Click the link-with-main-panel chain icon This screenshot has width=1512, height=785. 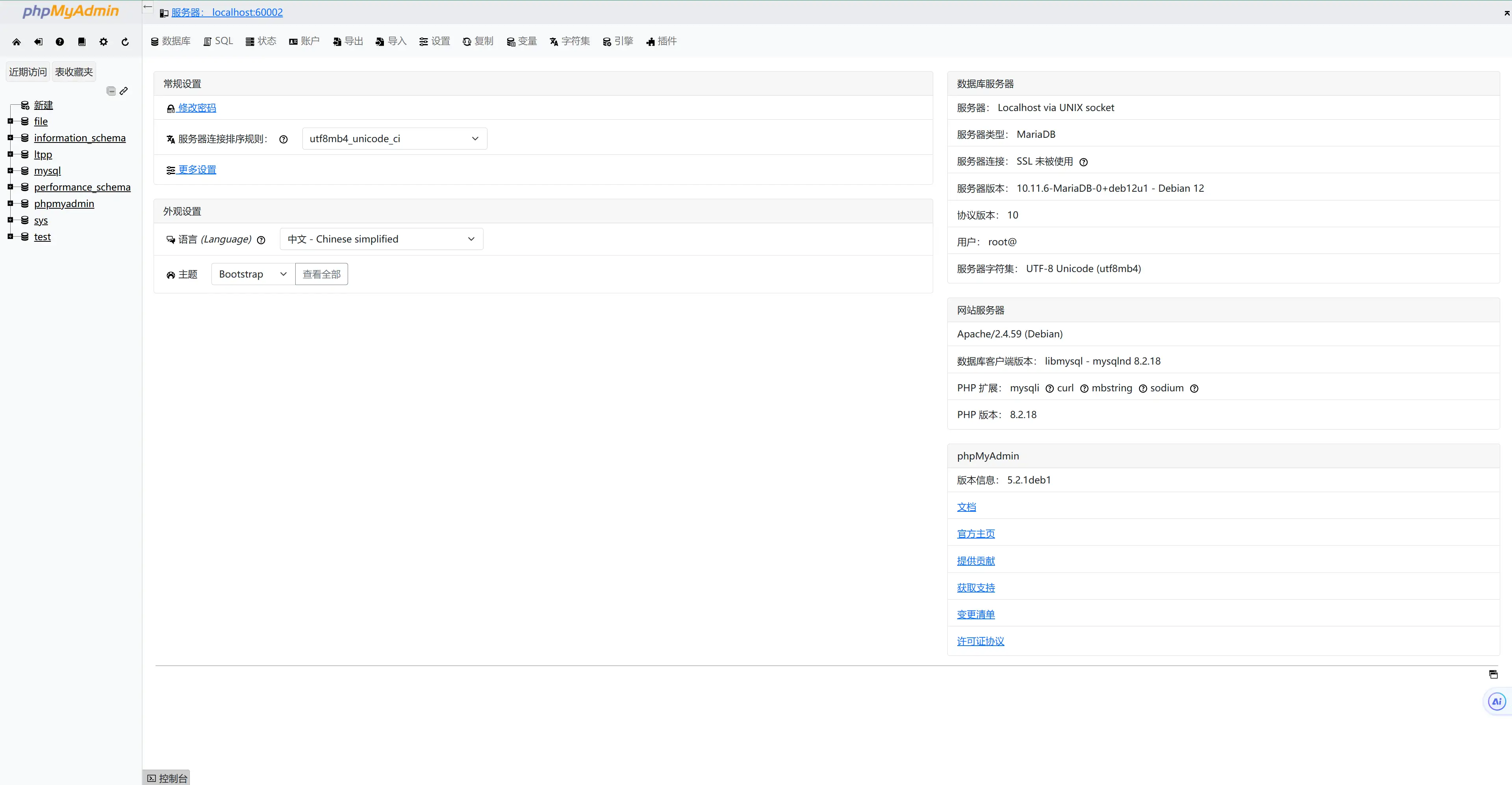124,91
